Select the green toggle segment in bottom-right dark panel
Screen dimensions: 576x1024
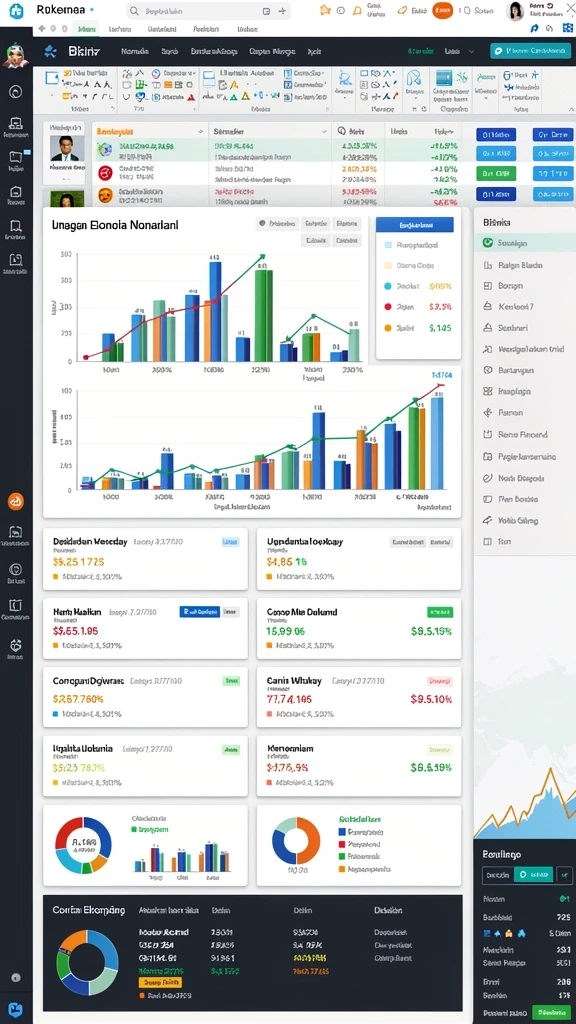533,874
